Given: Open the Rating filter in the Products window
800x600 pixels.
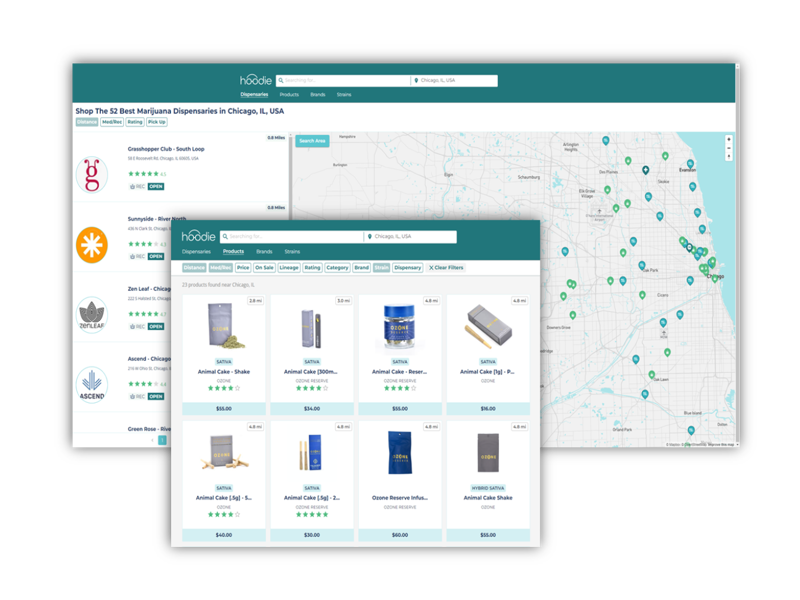Looking at the screenshot, I should pos(312,267).
